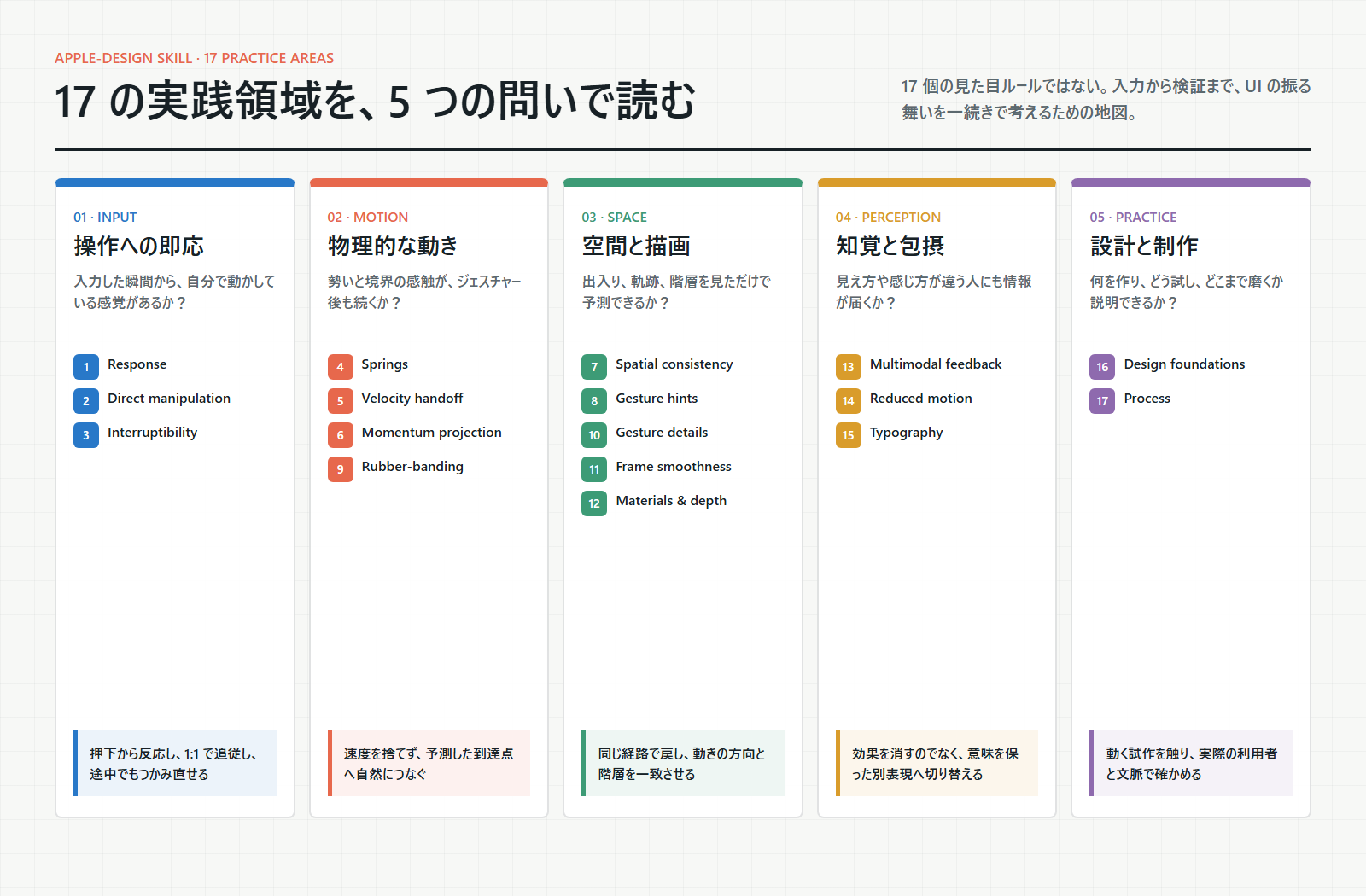Click the number 10 badge beside Gesture details
1366x896 pixels.
(594, 435)
